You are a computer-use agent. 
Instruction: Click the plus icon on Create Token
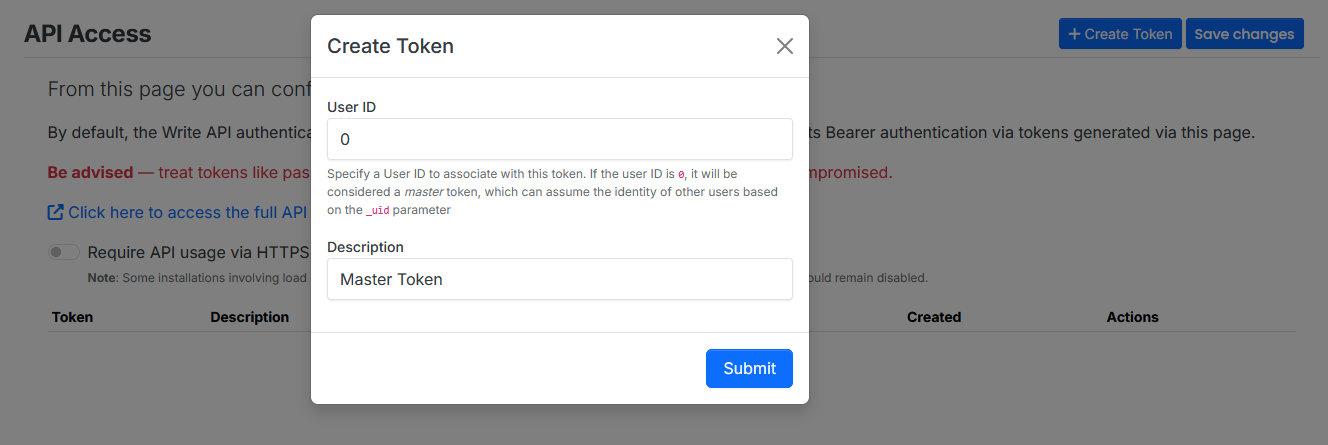click(1074, 34)
